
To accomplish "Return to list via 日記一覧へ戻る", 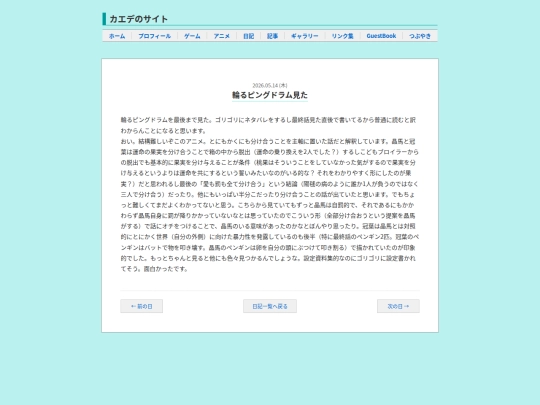I will point(270,306).
